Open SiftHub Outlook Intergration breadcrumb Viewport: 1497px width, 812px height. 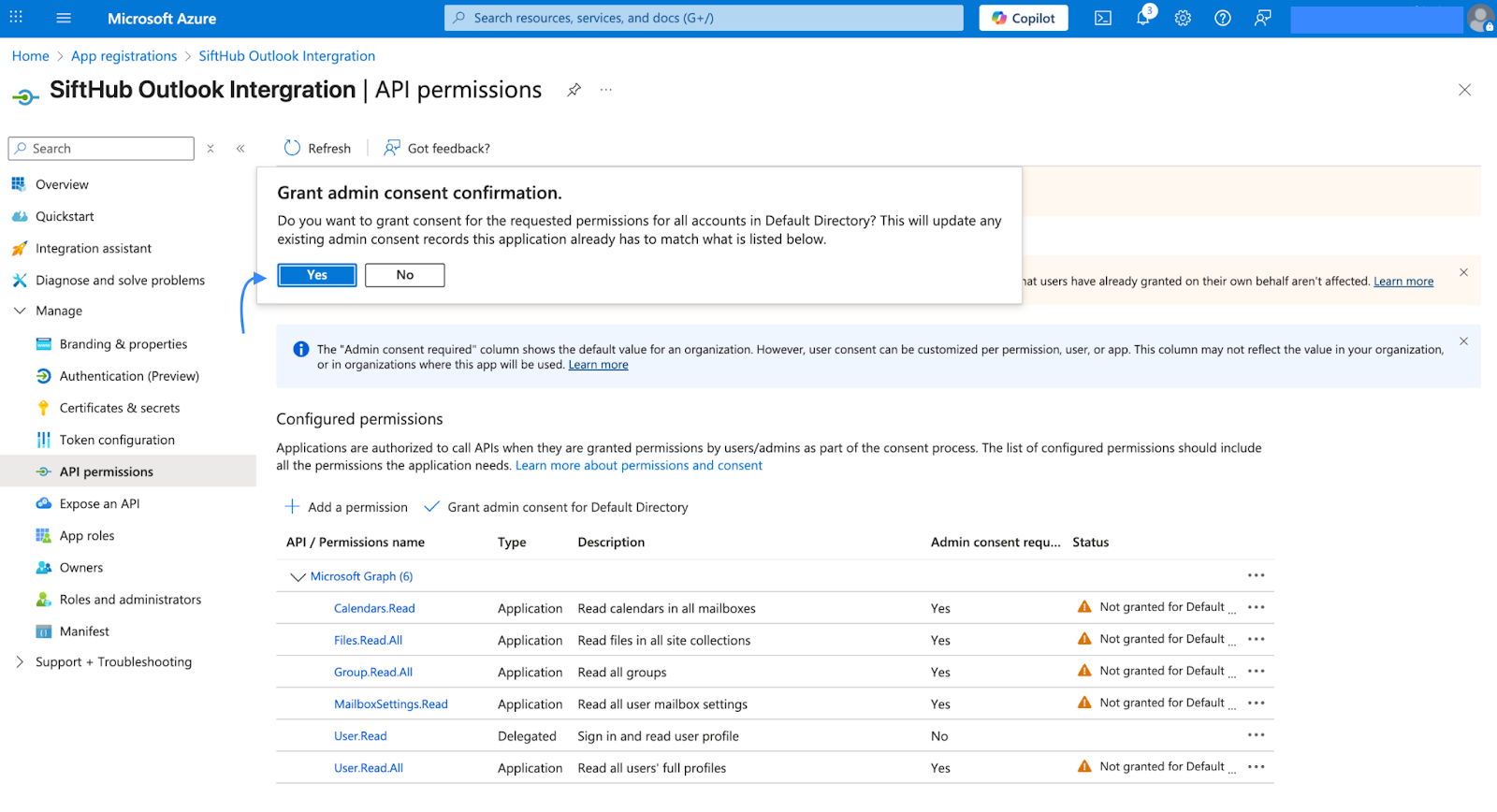coord(286,56)
